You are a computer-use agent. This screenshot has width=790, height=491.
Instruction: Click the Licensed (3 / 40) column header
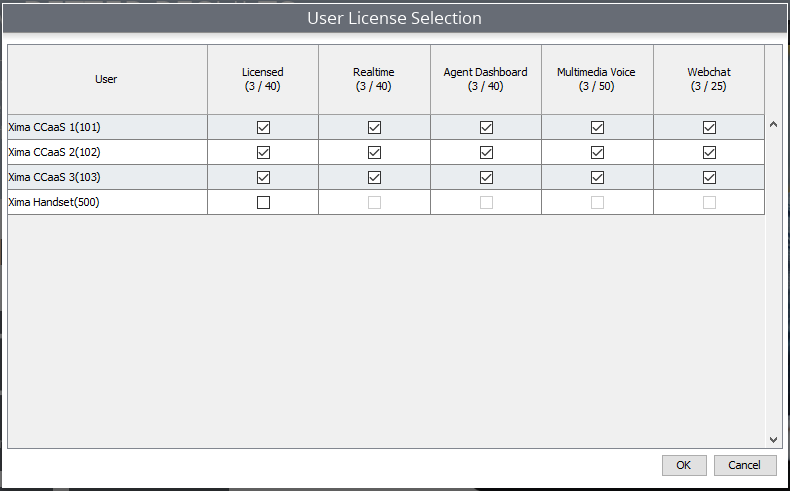[263, 79]
